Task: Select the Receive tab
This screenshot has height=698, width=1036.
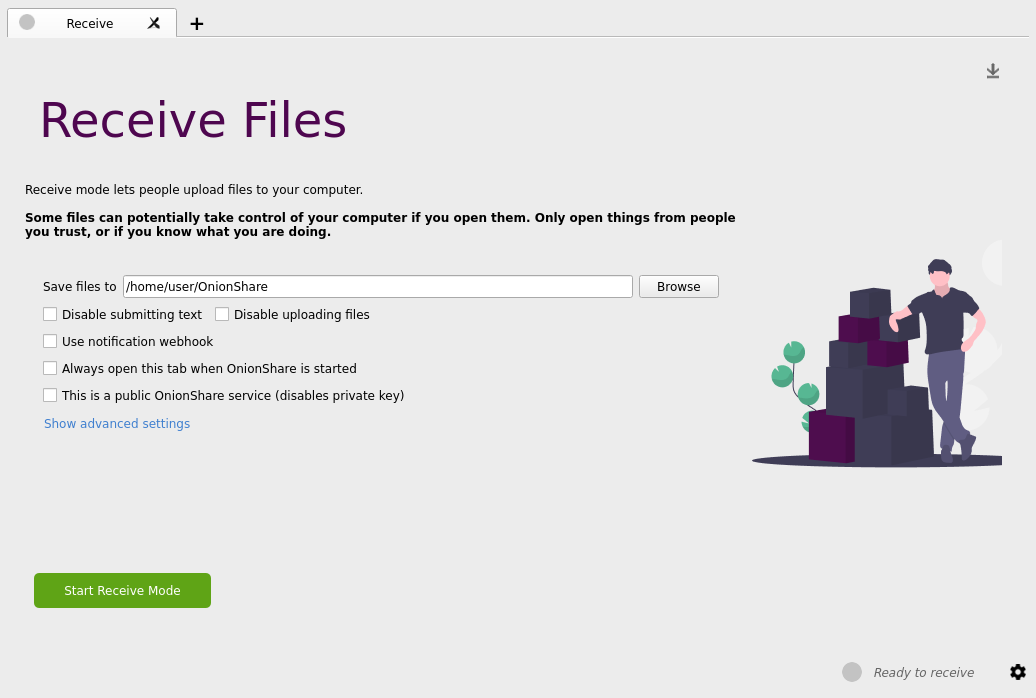Action: pos(90,23)
